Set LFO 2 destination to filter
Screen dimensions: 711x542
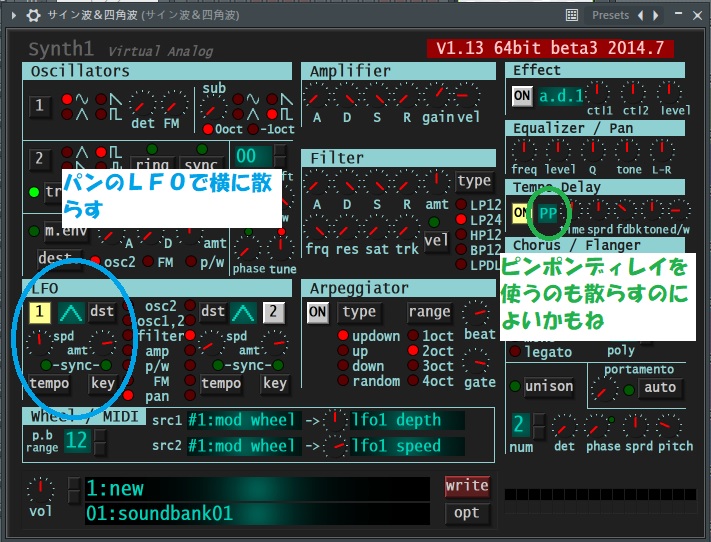(x=190, y=336)
